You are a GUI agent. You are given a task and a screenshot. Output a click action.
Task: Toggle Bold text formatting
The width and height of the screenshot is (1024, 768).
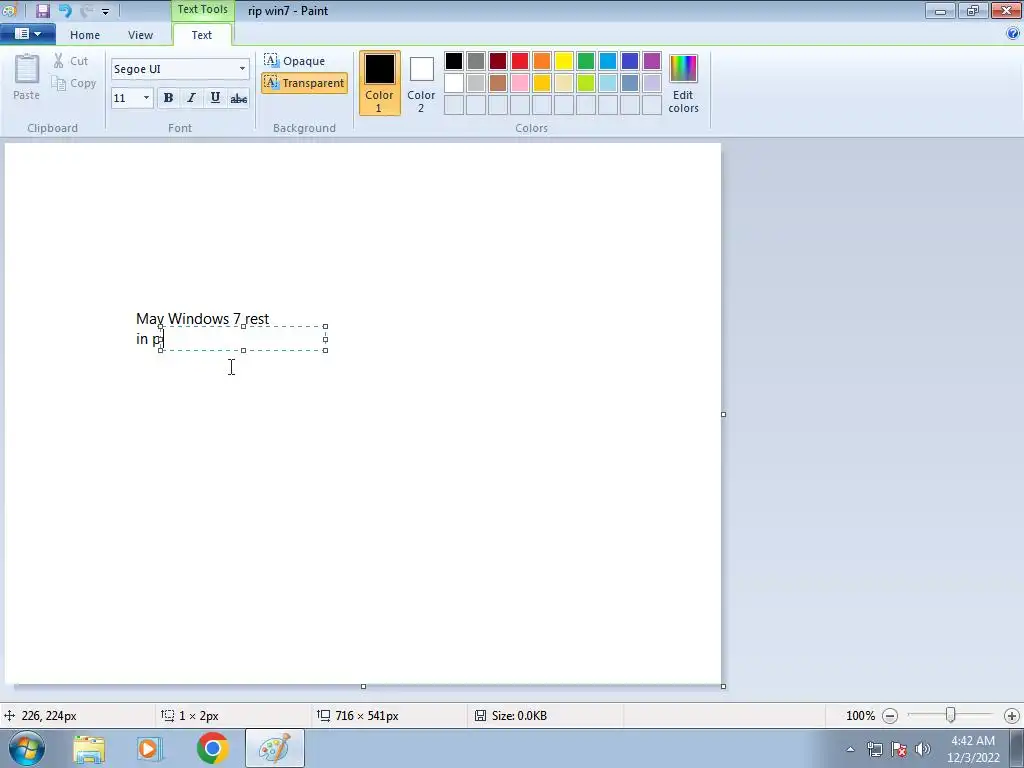[x=168, y=98]
